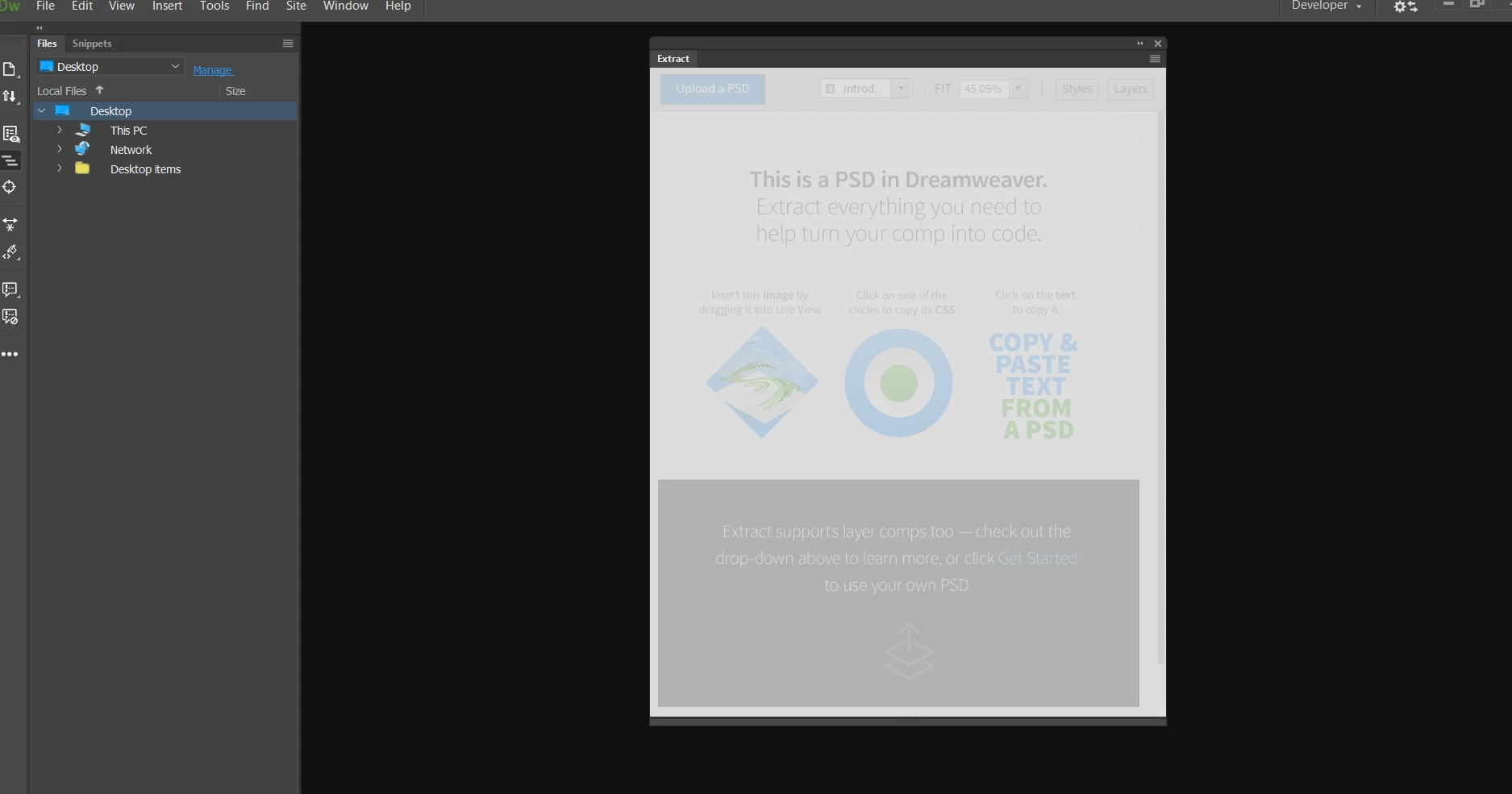The height and width of the screenshot is (794, 1512).
Task: Click the Dreamweaver Dw logo
Action: (10, 6)
